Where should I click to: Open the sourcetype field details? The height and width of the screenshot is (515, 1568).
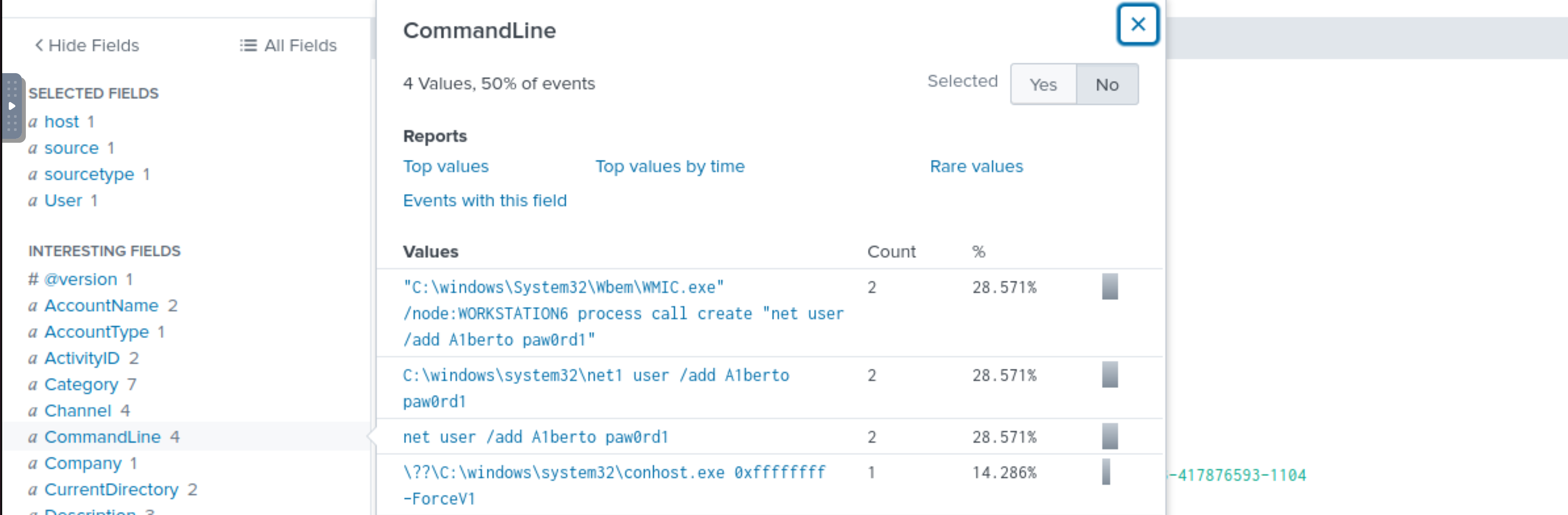pos(89,175)
